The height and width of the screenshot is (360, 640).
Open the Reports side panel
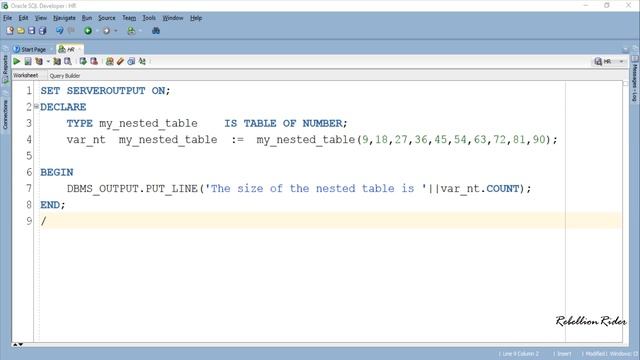5,68
